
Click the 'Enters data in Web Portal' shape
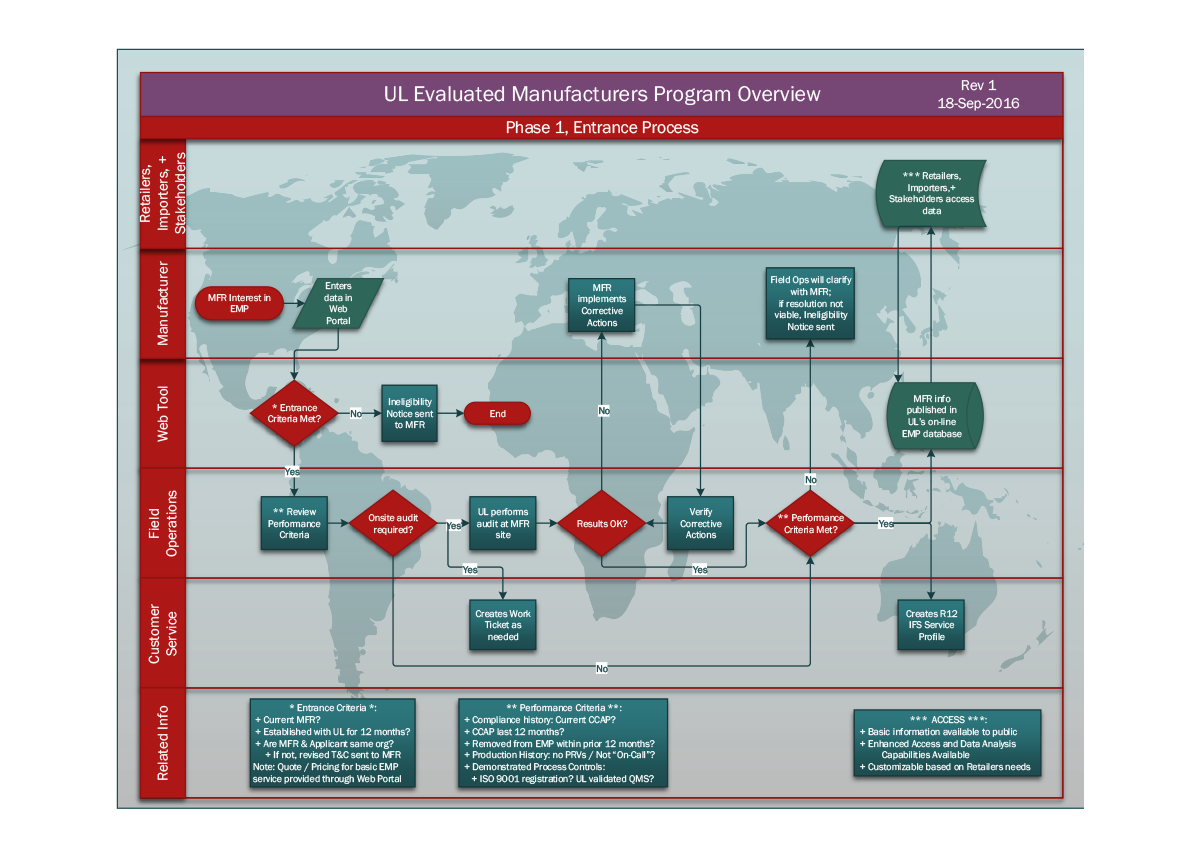pos(338,303)
